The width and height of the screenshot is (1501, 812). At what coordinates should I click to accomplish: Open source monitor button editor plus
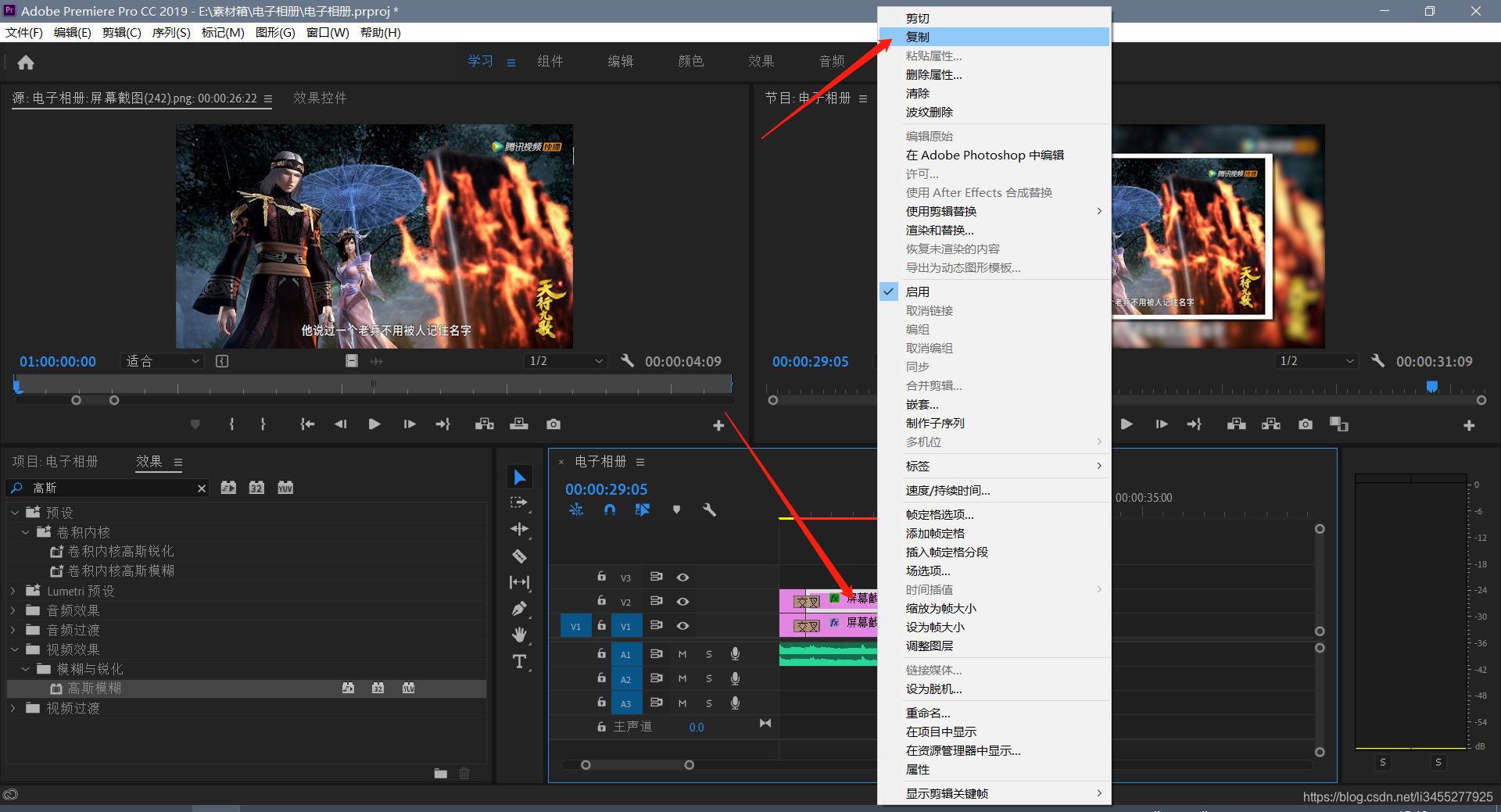point(718,425)
